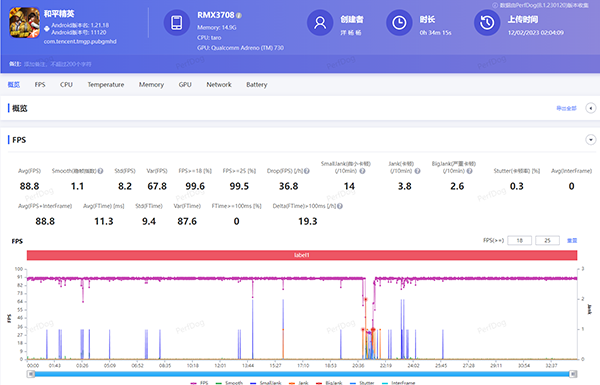This screenshot has height=385, width=600.
Task: Click the help icon next to SmallJank
Action: coord(362,171)
